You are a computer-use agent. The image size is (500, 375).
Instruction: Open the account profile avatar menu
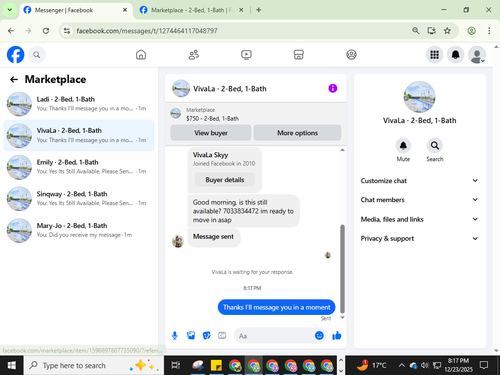point(477,55)
